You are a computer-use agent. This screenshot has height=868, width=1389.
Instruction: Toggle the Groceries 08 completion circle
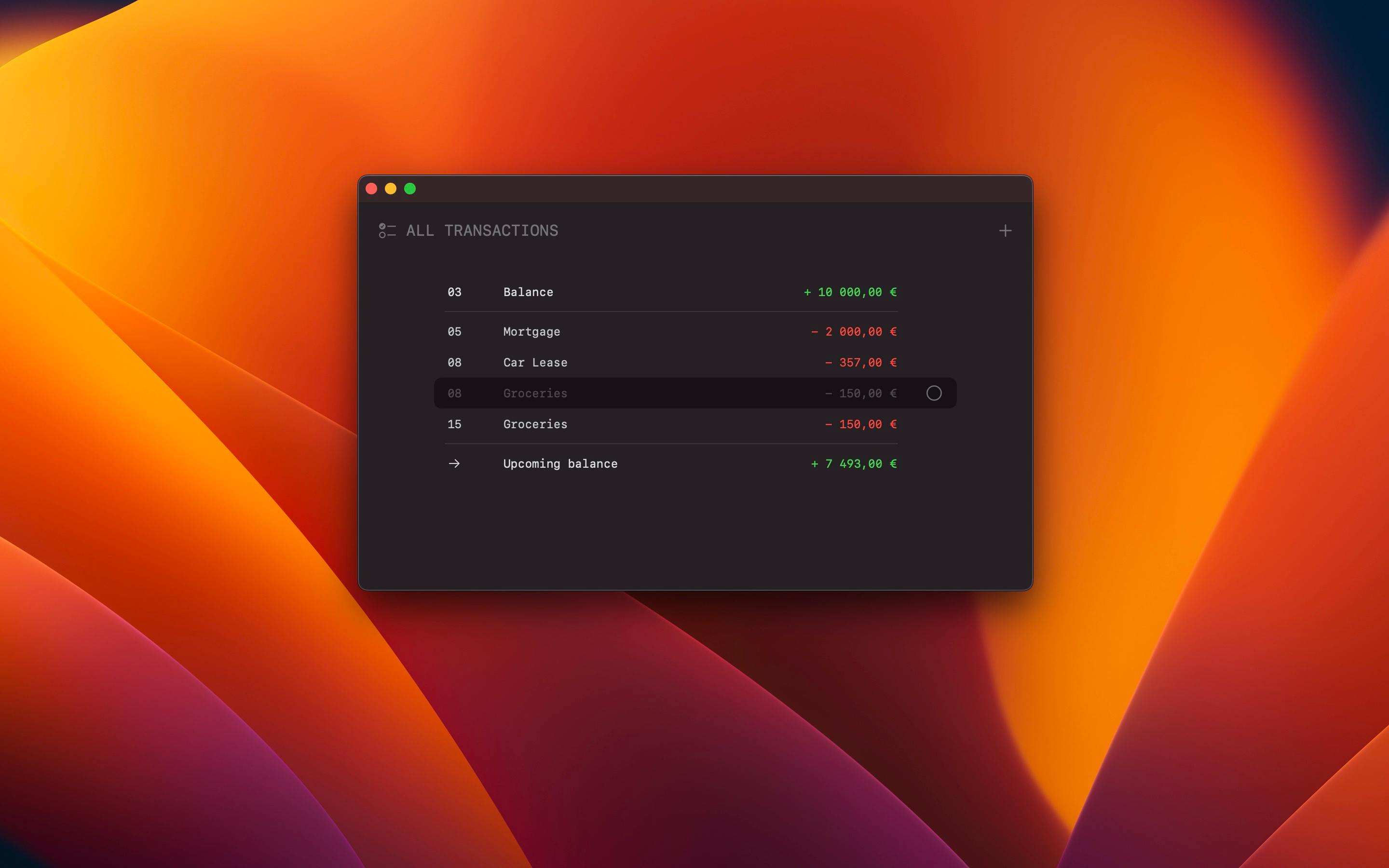pos(934,393)
